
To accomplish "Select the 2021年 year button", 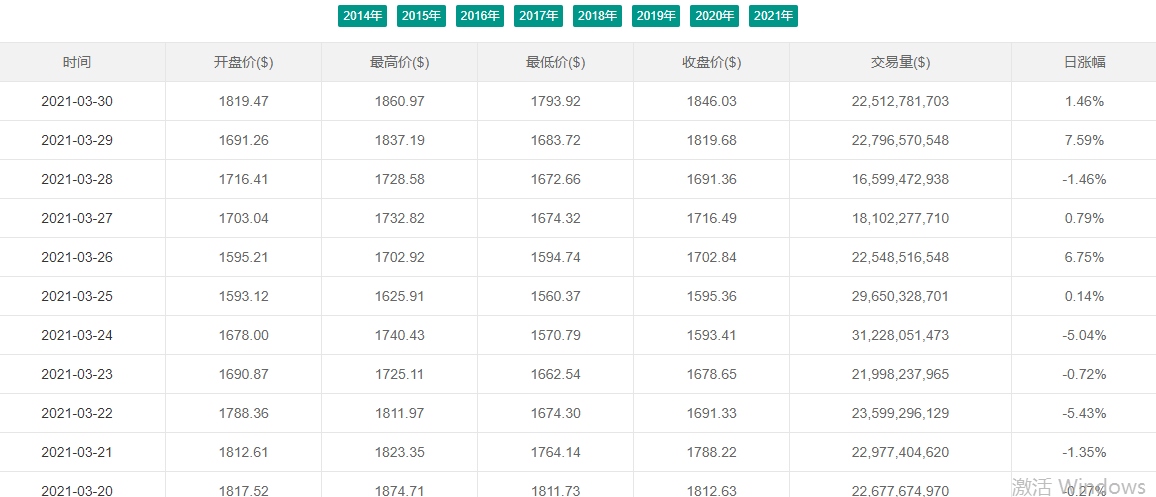I will 773,15.
